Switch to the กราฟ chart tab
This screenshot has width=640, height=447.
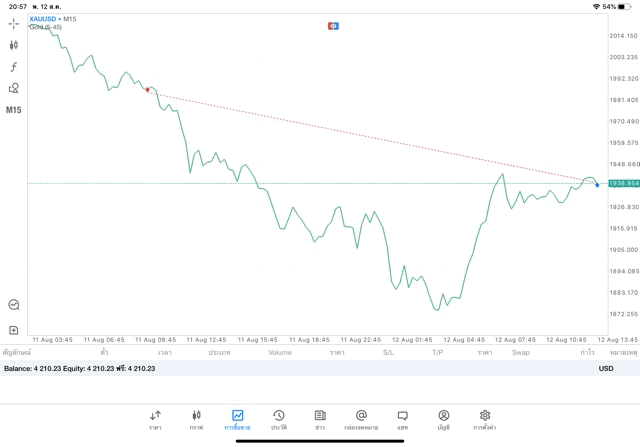click(x=196, y=419)
